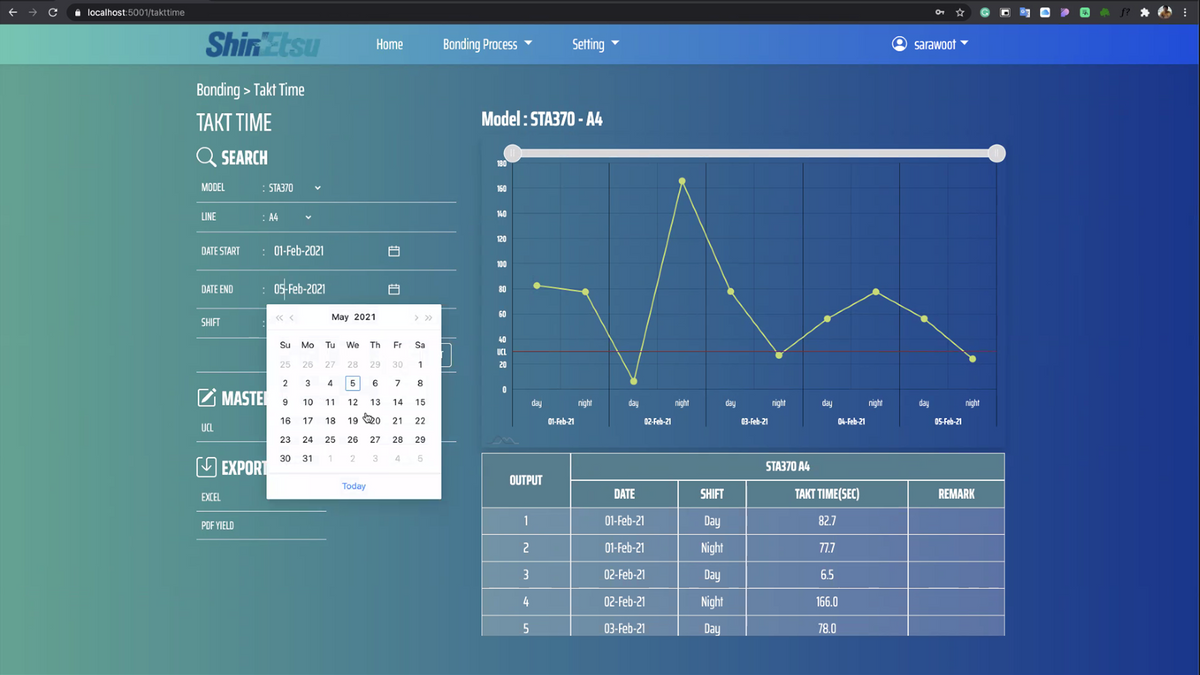Go to the Home menu item
1200x675 pixels.
389,44
